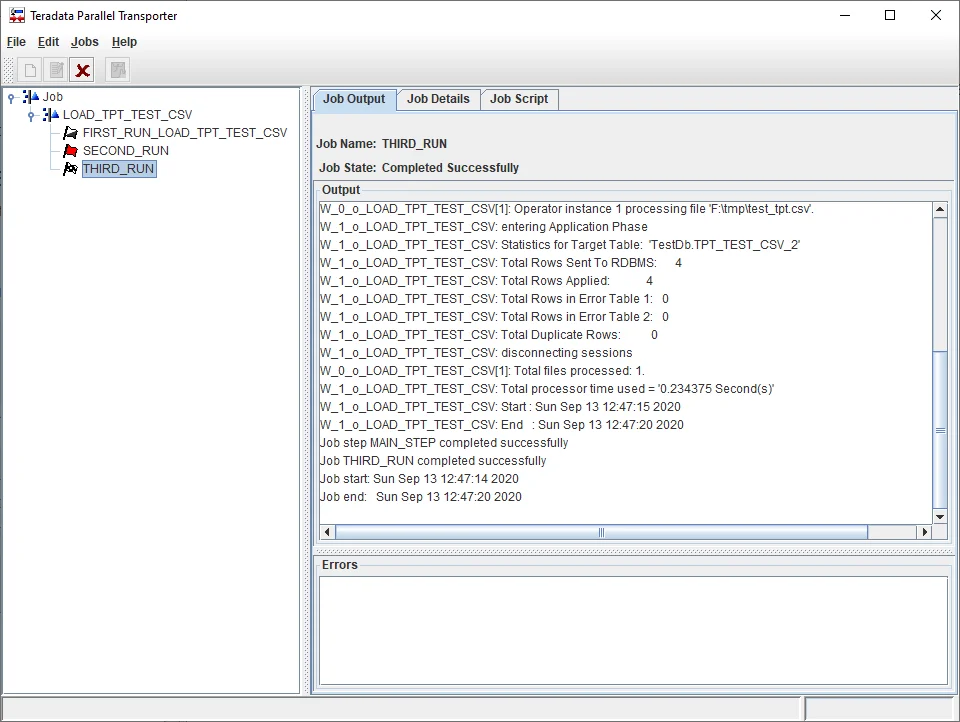960x722 pixels.
Task: Collapse the root Job tree node
Action: (x=11, y=97)
